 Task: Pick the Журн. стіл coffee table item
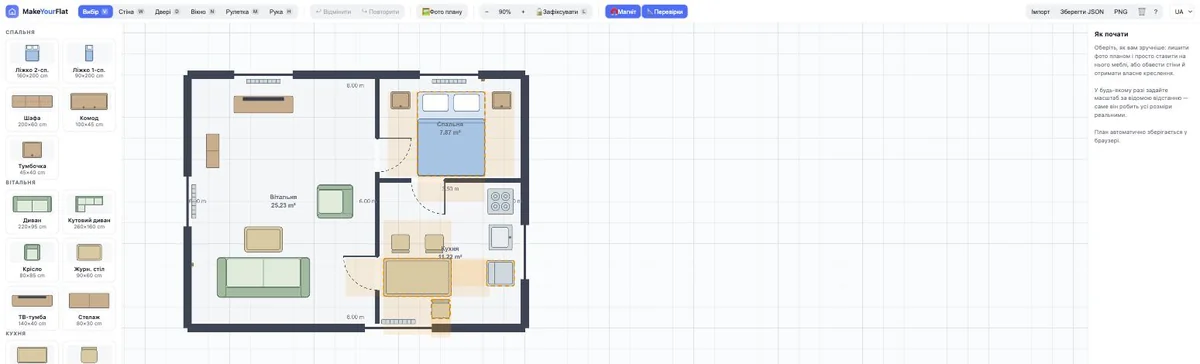tap(89, 260)
